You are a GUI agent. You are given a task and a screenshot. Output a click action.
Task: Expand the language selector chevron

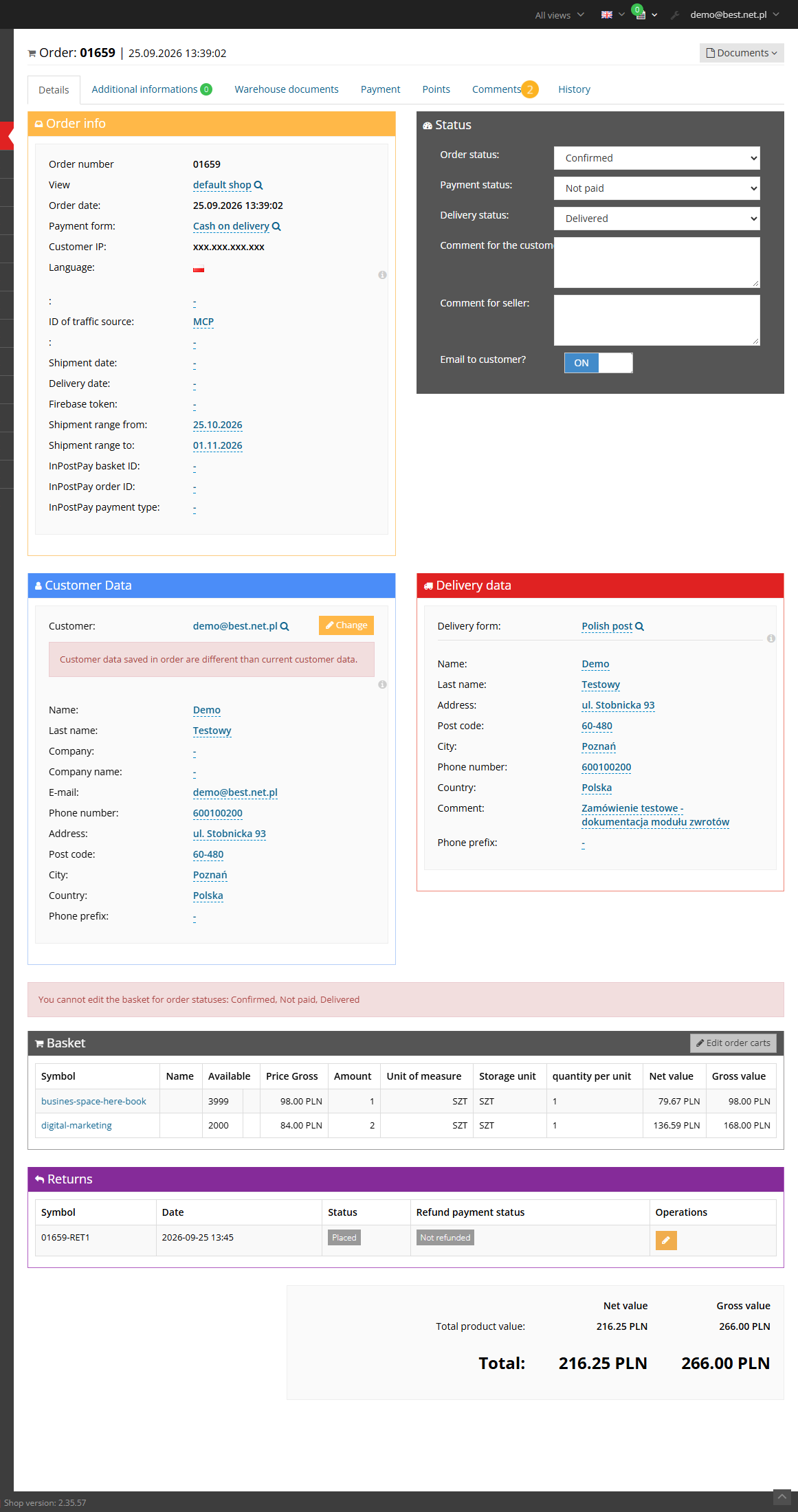621,15
